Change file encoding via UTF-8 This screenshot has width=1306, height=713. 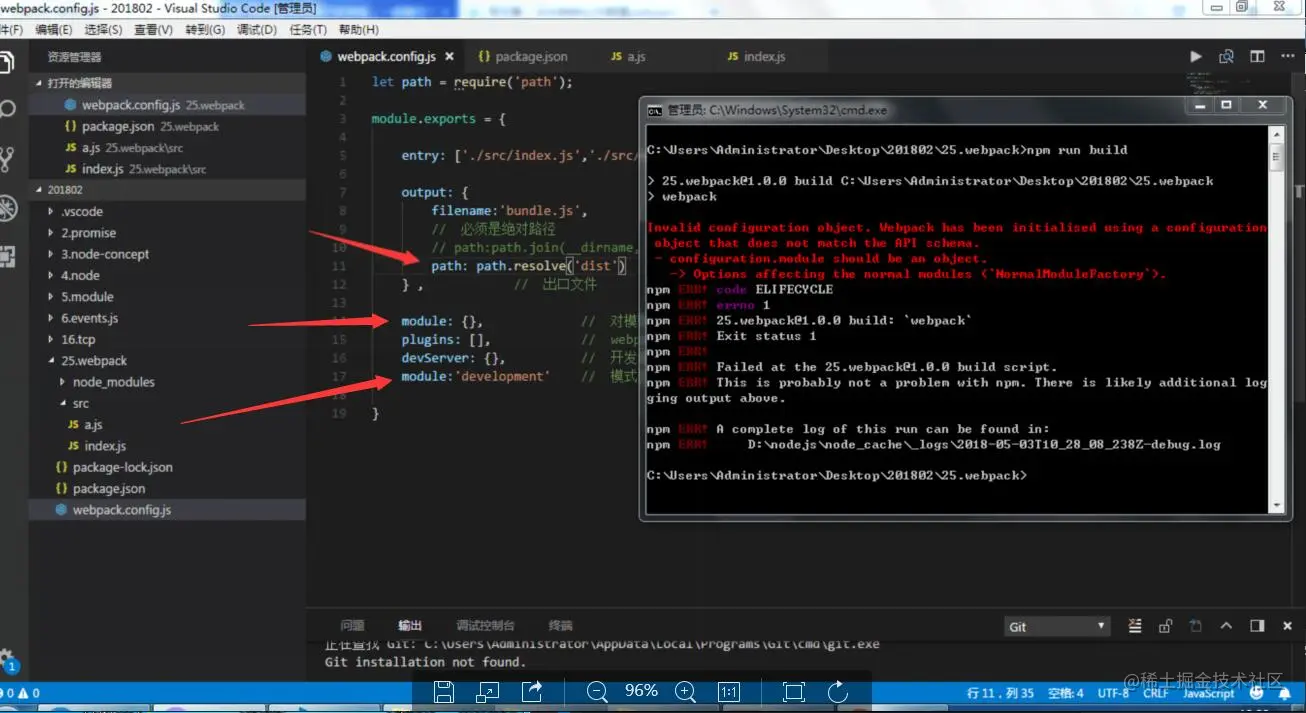coord(1113,693)
